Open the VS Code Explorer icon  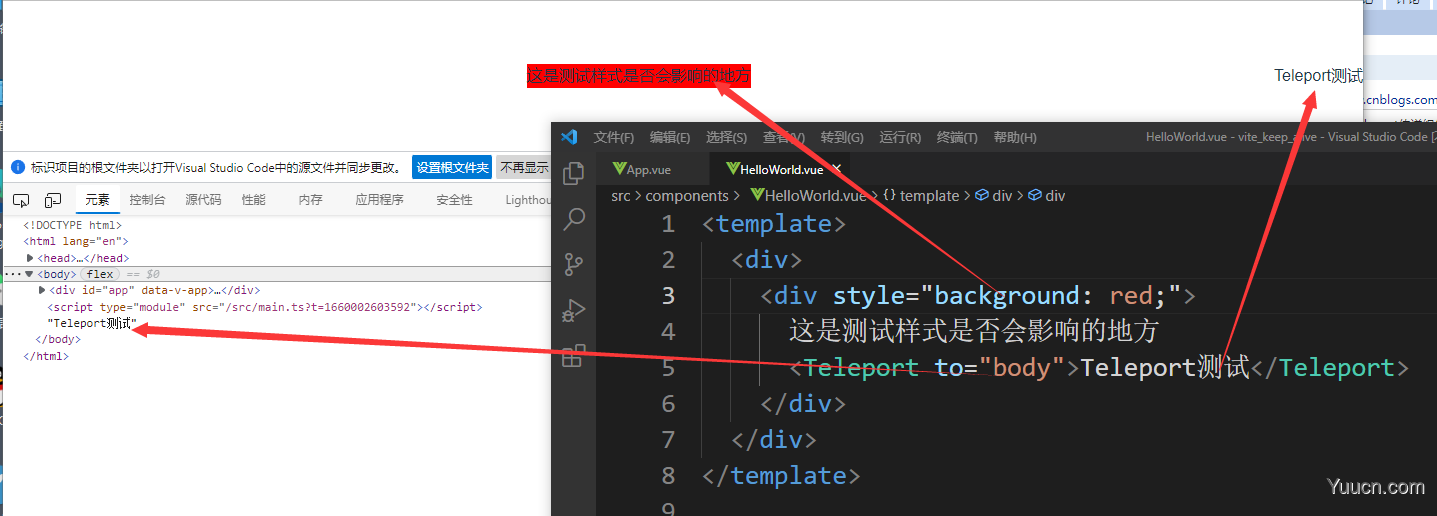pos(574,173)
